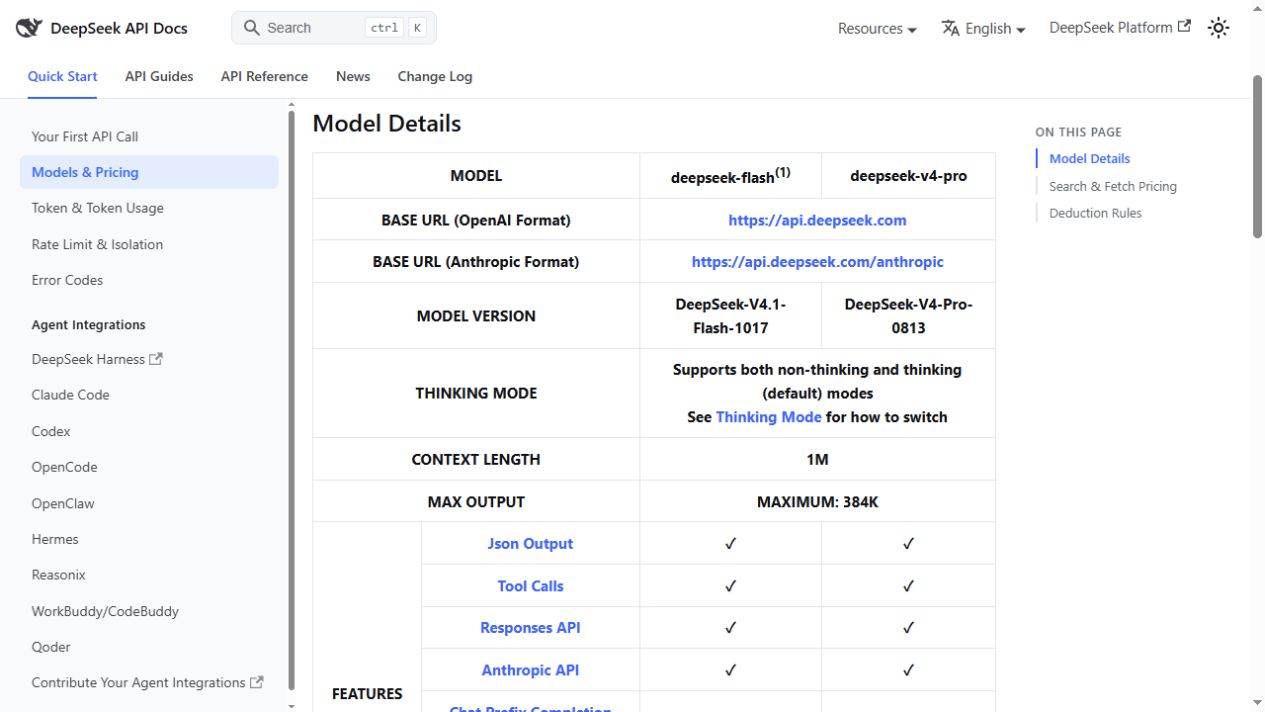
Task: Click the Agent Integrations sidebar heading
Action: pos(88,325)
